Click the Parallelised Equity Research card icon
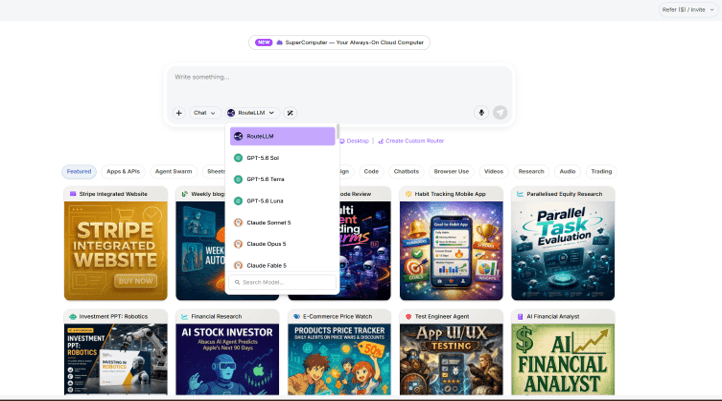 click(x=520, y=194)
